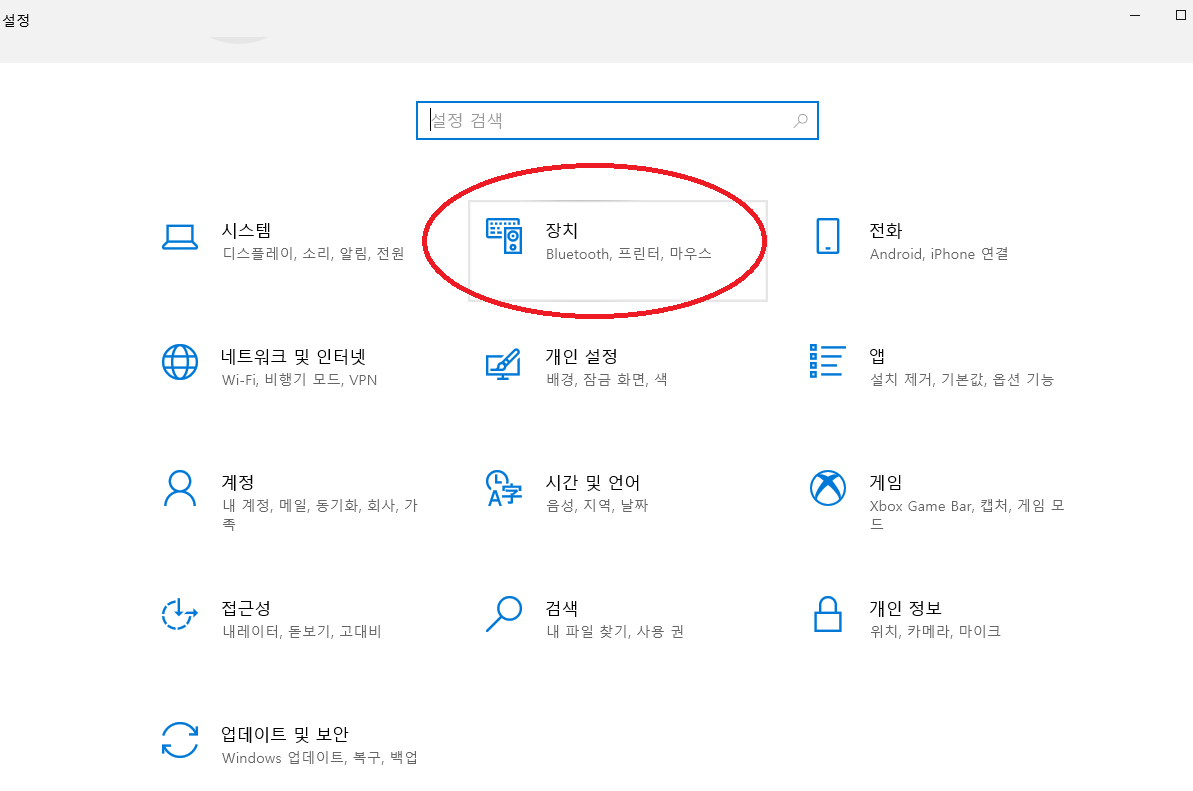
Task: Click text 'Xbox Game Bar, 캡처, 게임 모드'
Action: 967,515
